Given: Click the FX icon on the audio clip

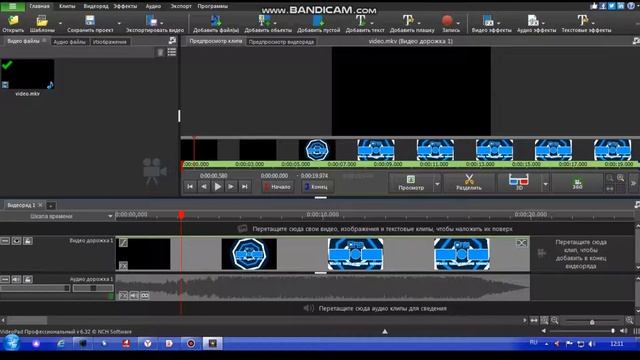Looking at the screenshot, I should tap(123, 296).
